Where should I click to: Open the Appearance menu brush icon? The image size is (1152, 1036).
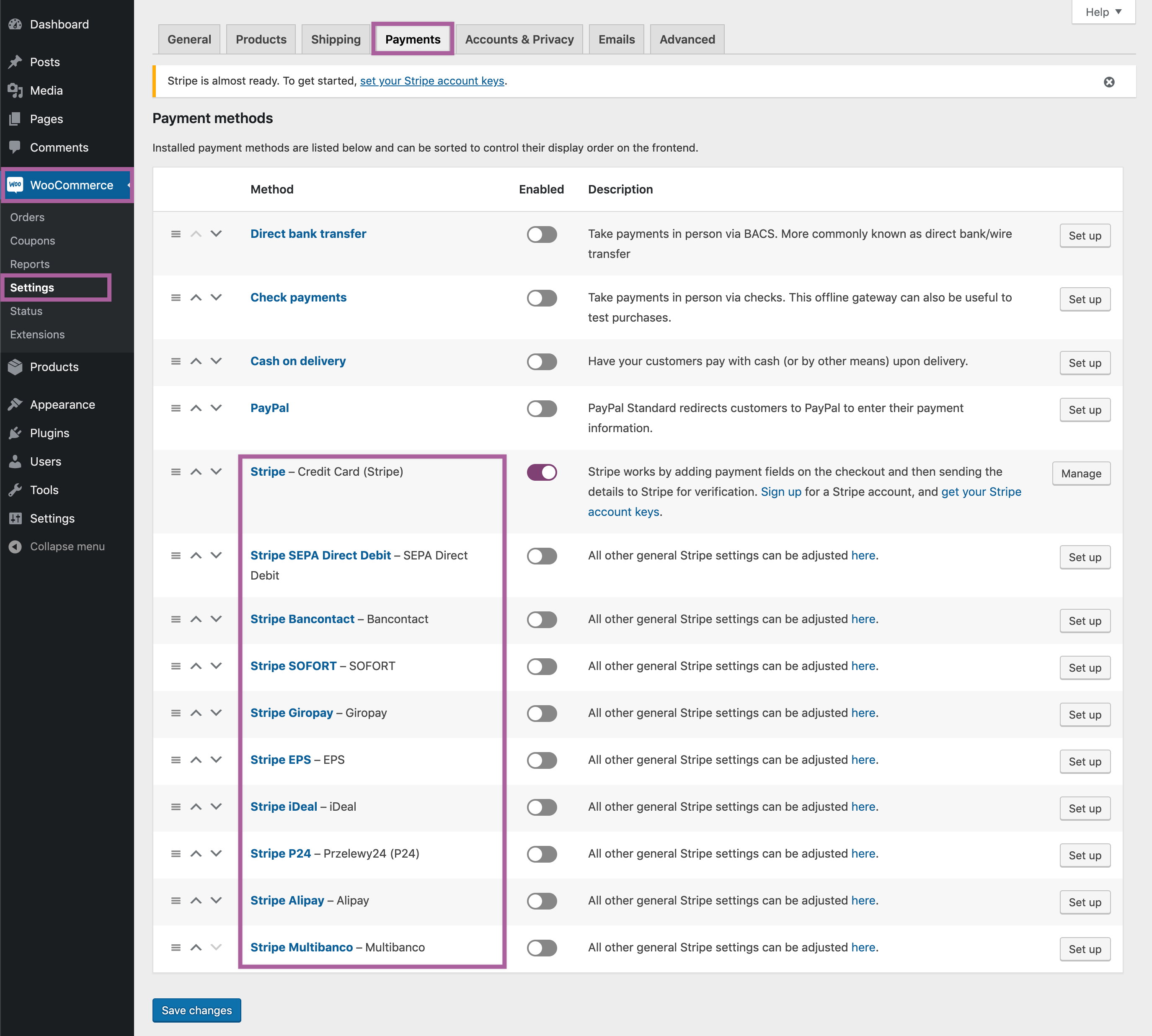(15, 405)
